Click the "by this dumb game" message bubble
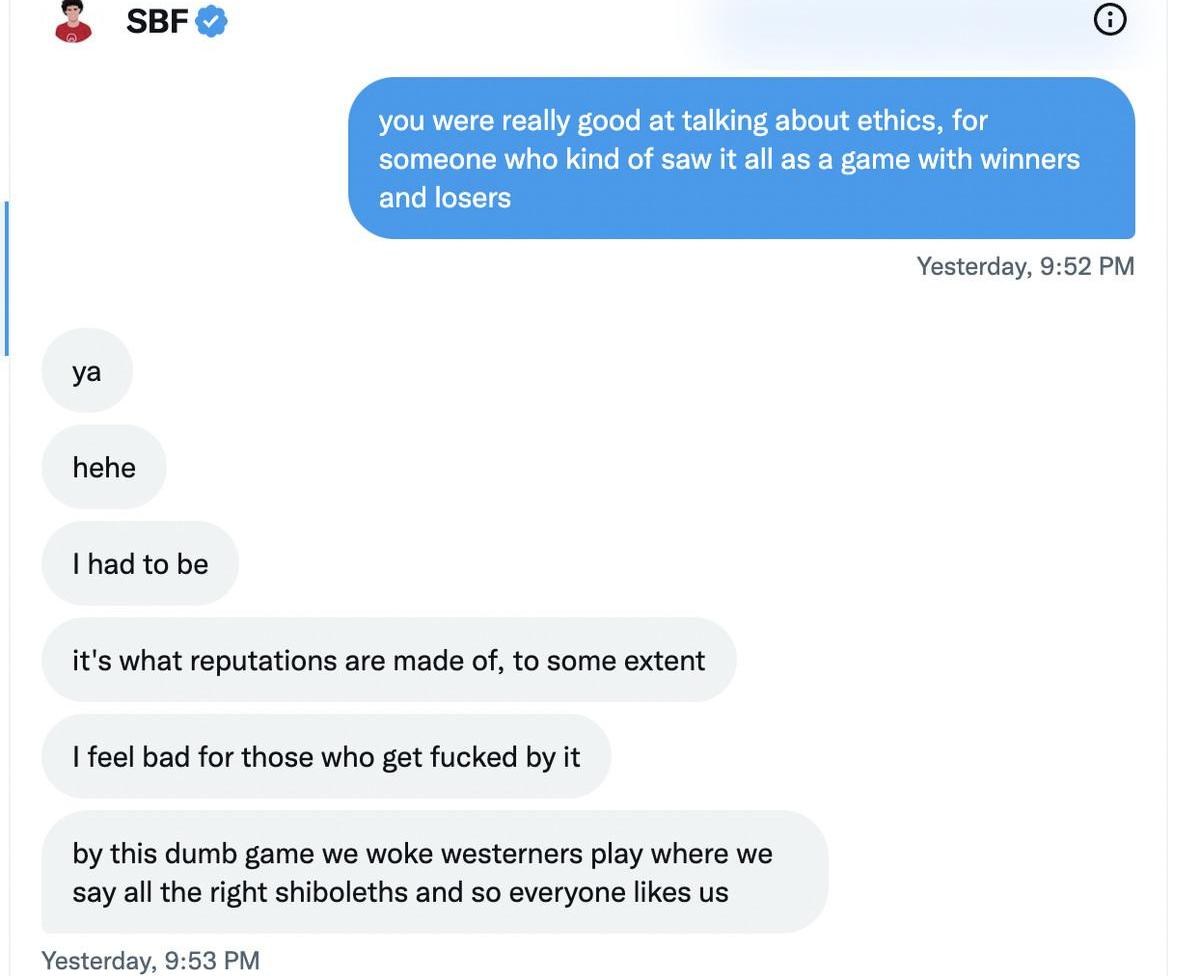The width and height of the screenshot is (1200, 976). point(434,872)
